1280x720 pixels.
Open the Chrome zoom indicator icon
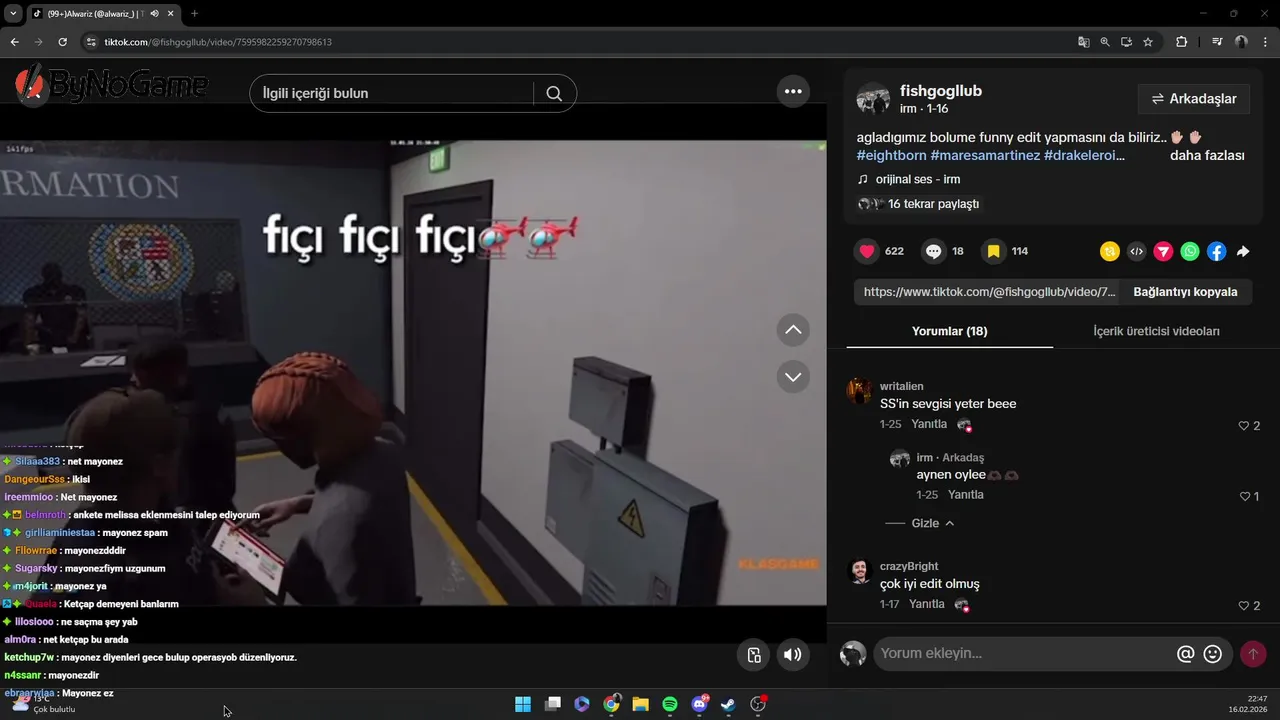coord(1105,42)
